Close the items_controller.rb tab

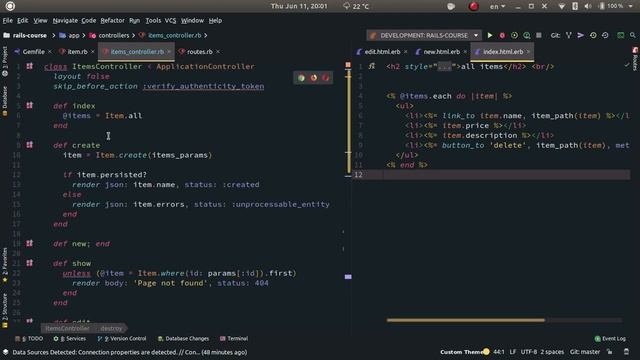(169, 52)
